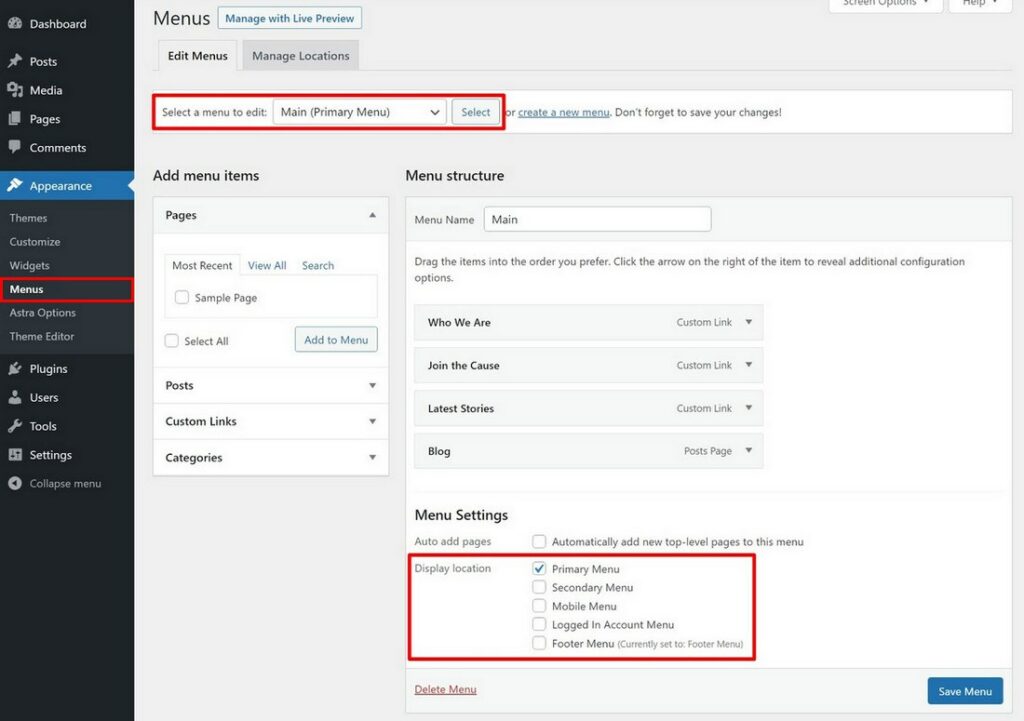Screen dimensions: 1024x721
Task: Switch to the Edit Menus tab
Action: 197,56
